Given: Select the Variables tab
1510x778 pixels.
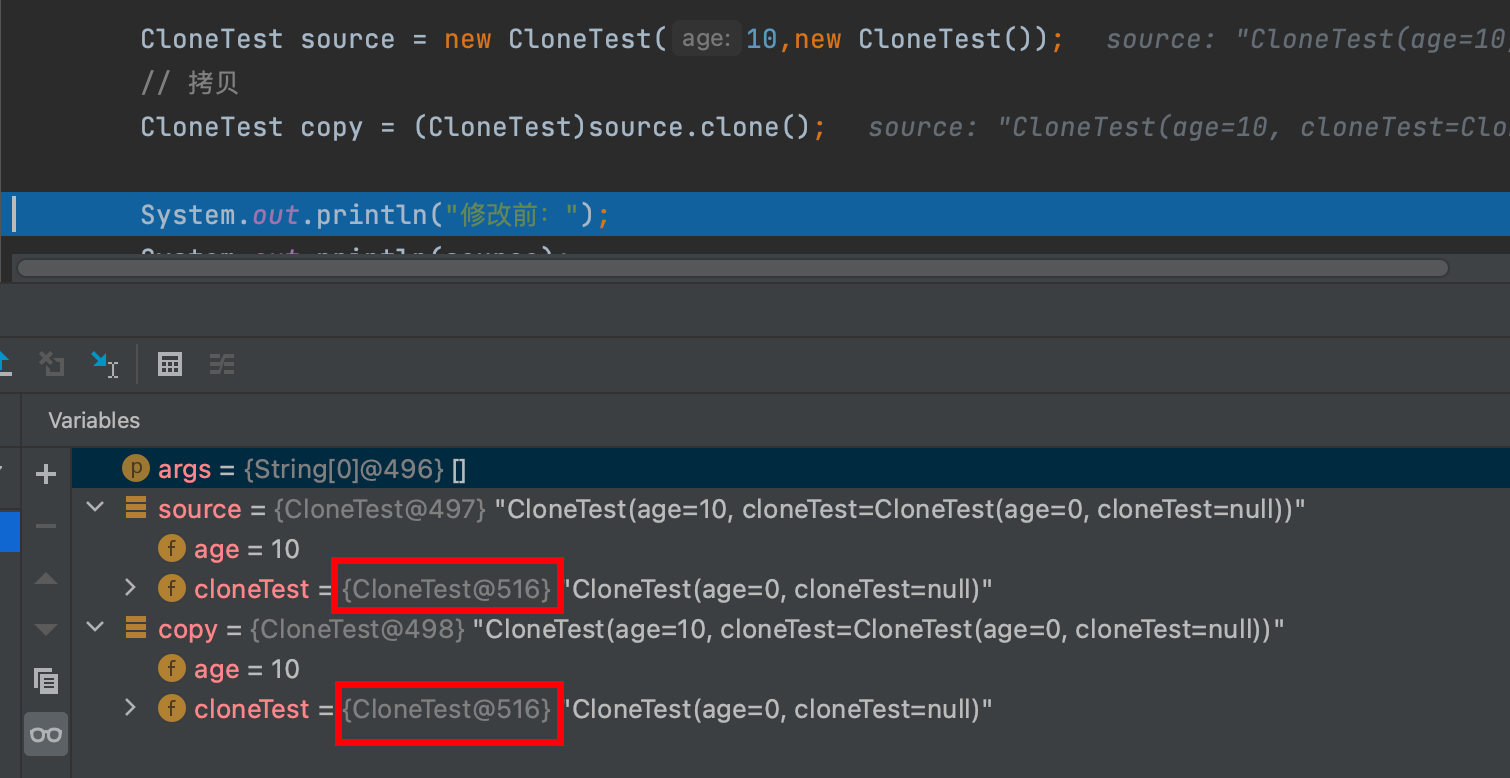Looking at the screenshot, I should pos(94,421).
